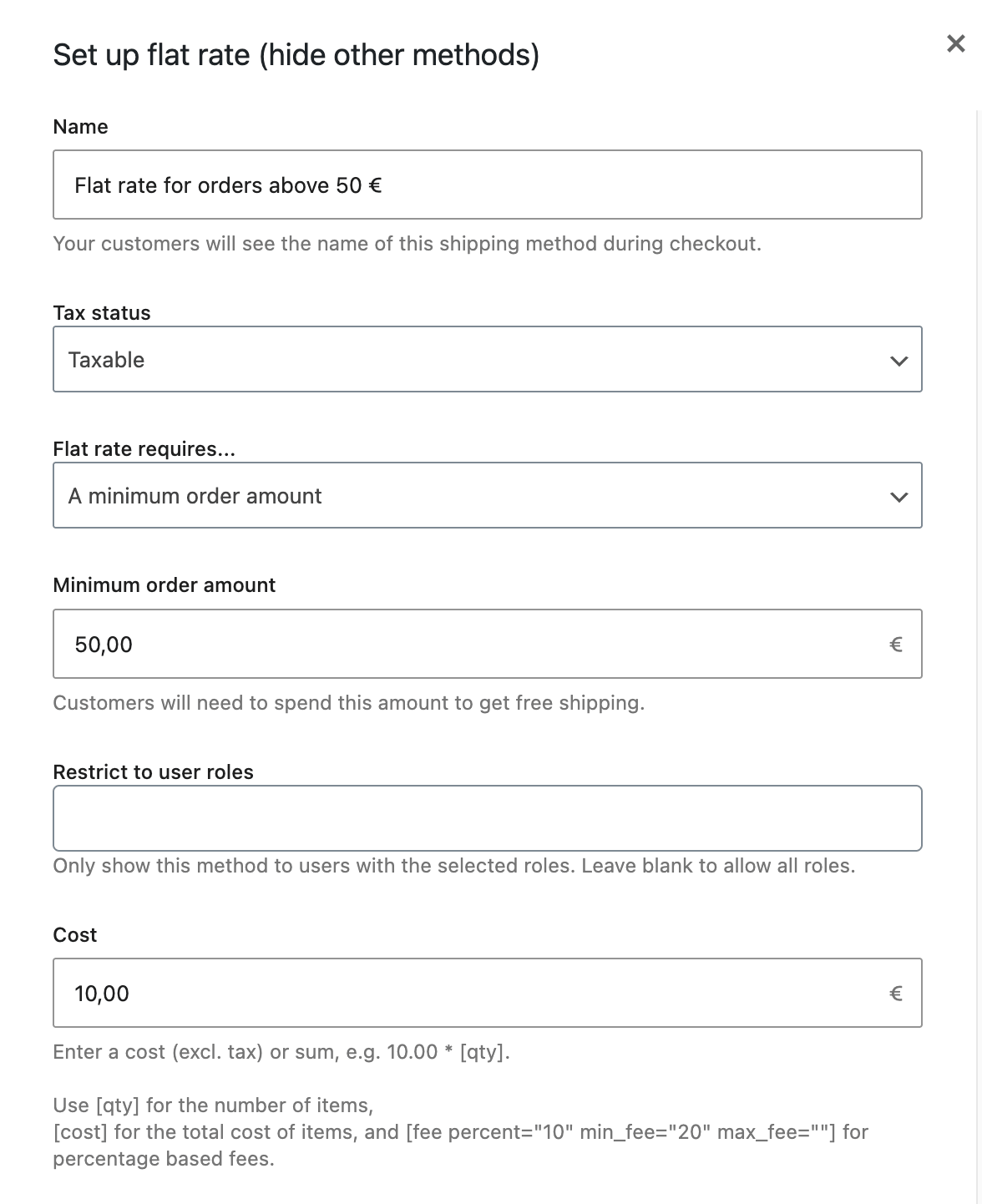The image size is (982, 1204).
Task: Select the Name input field
Action: [487, 185]
